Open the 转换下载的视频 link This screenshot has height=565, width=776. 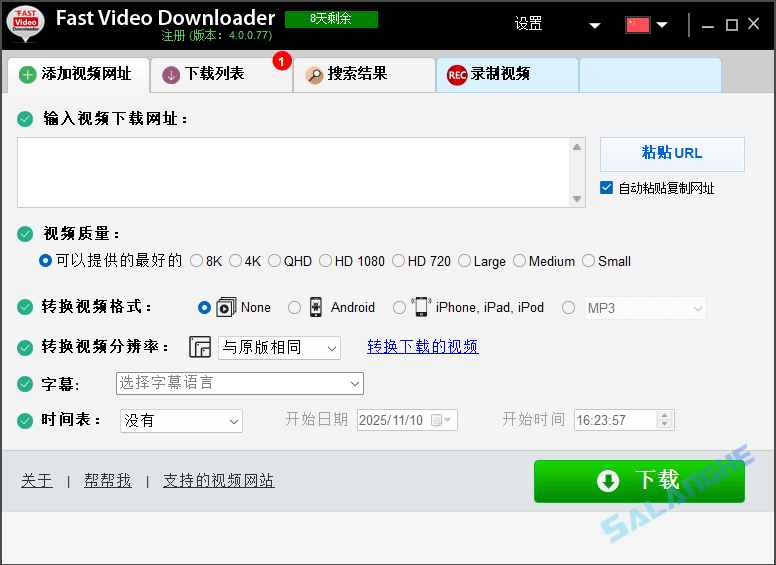coord(423,347)
